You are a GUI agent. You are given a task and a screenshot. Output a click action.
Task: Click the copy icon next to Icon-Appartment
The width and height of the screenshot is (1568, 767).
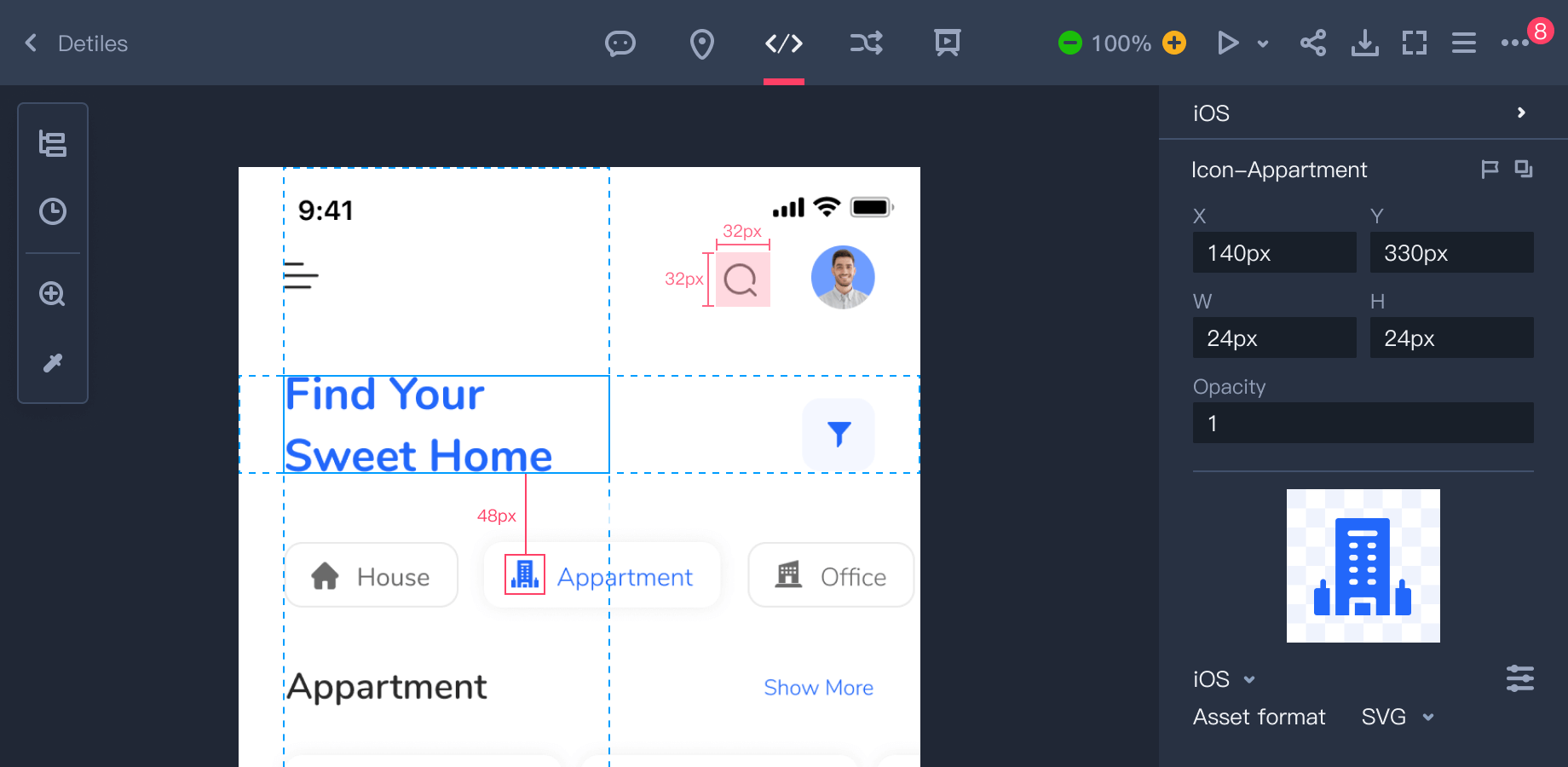[1524, 169]
